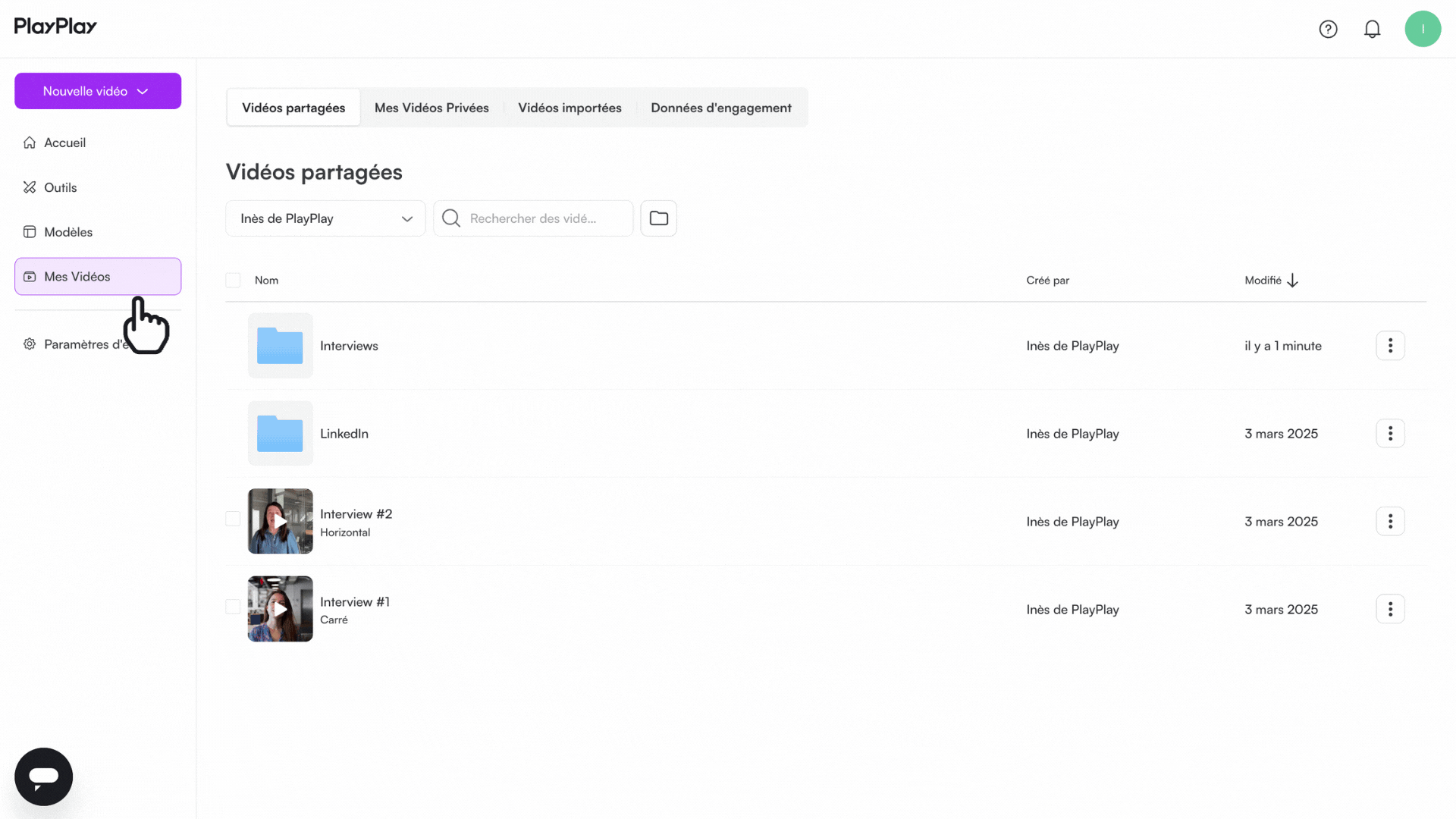
Task: Open more options for Interview #1
Action: click(1390, 610)
